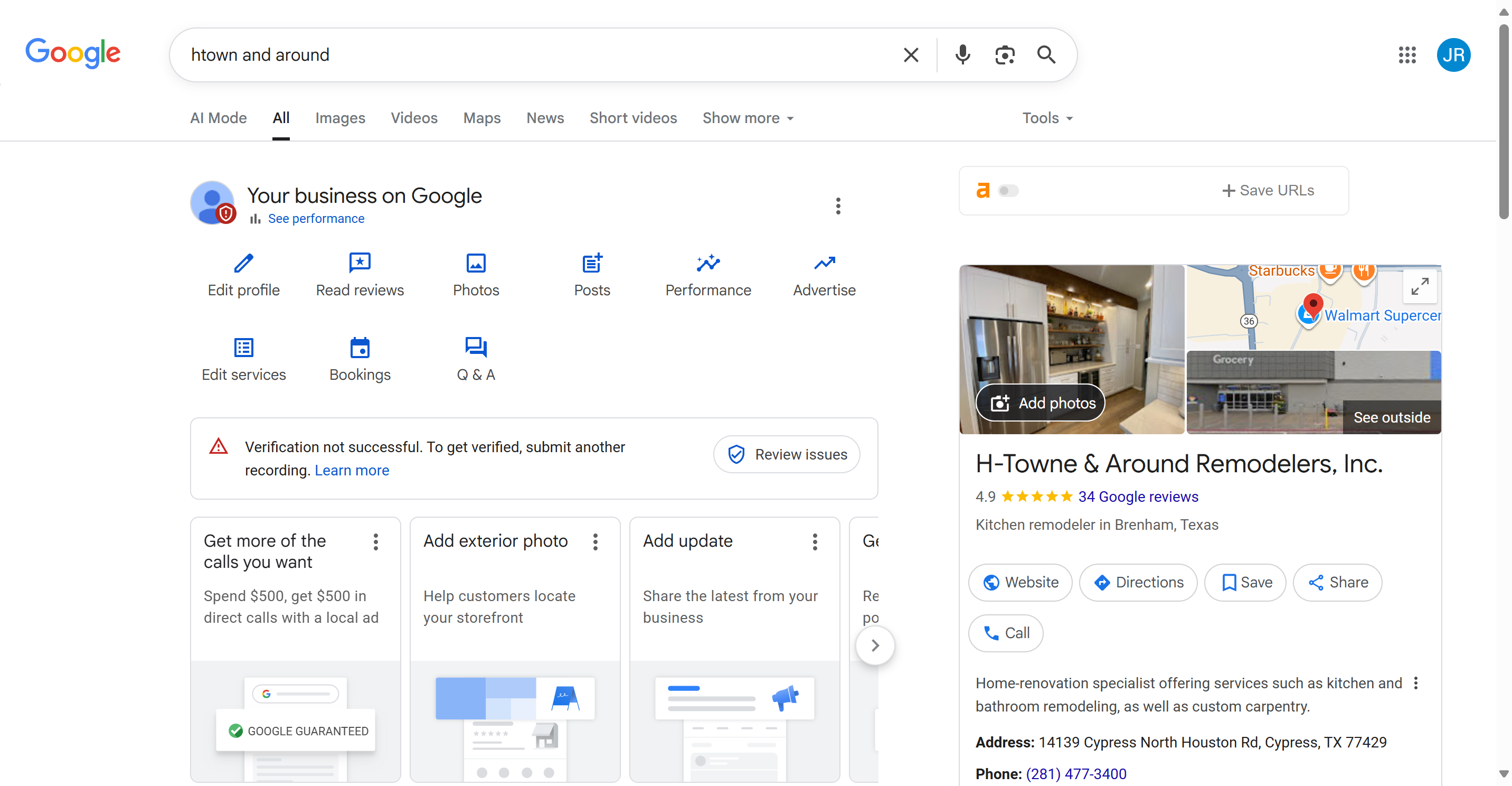Viewport: 1512px width, 786px height.
Task: Click the Save button in knowledge panel
Action: click(1244, 582)
